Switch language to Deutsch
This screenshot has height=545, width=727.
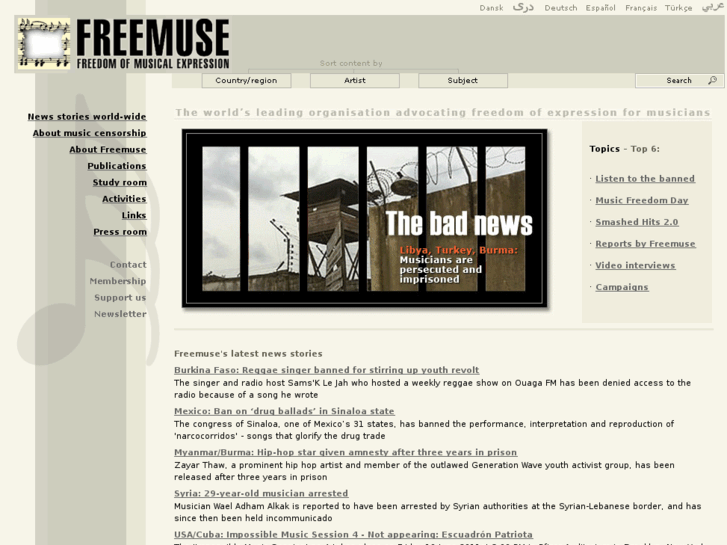tap(561, 8)
